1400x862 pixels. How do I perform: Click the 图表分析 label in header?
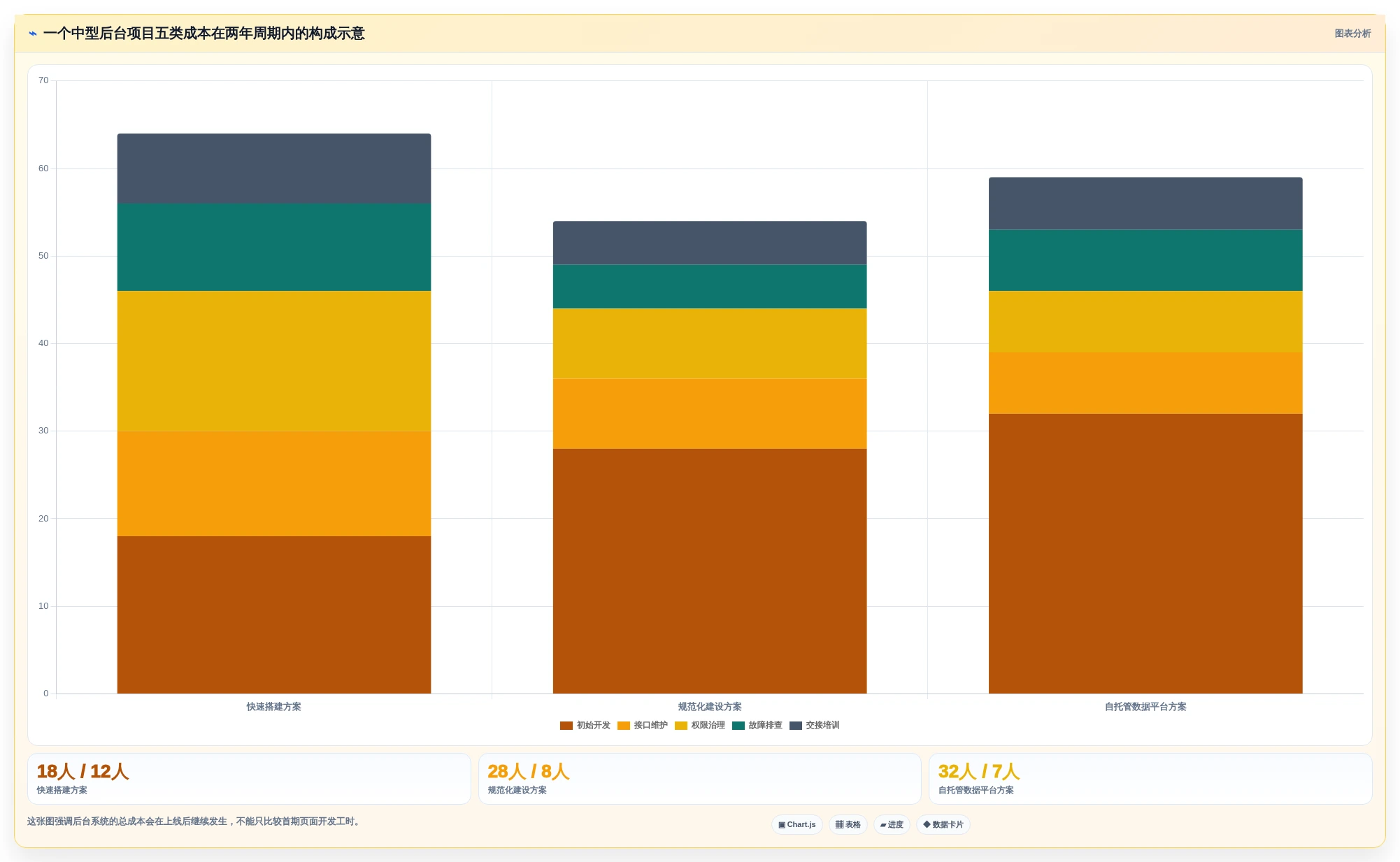click(1352, 34)
